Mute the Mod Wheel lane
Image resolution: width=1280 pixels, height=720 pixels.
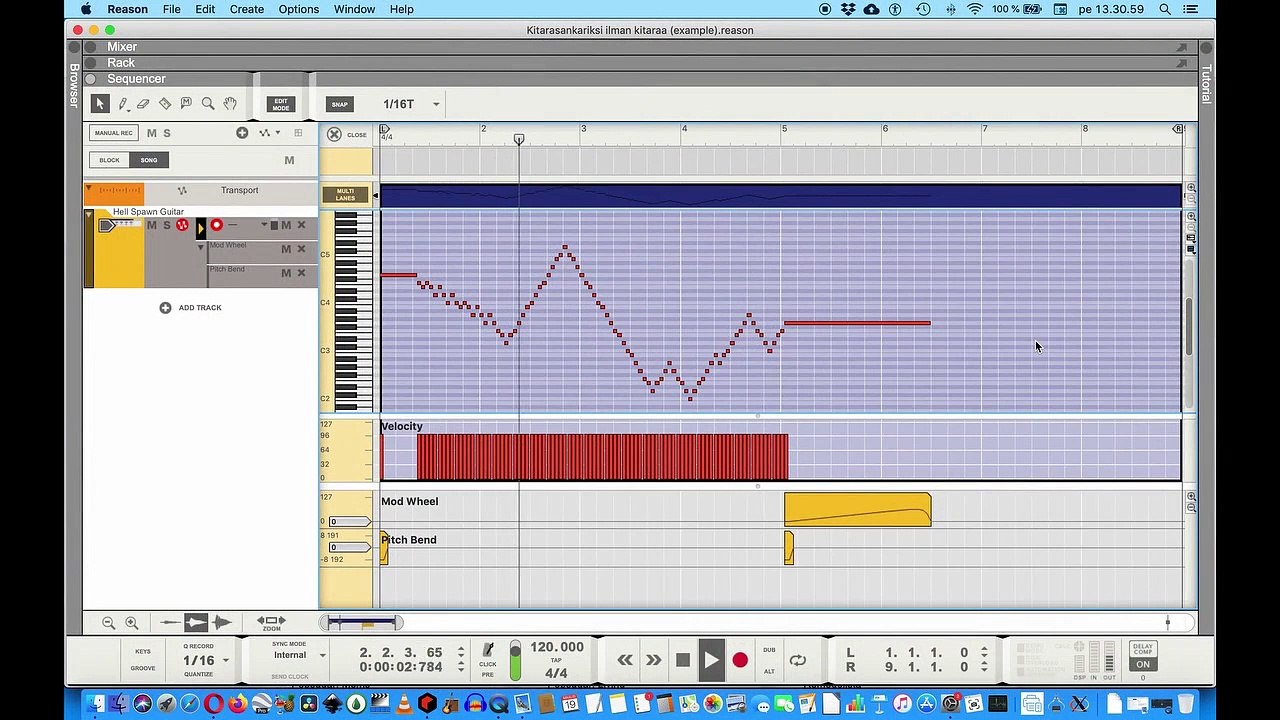(286, 249)
